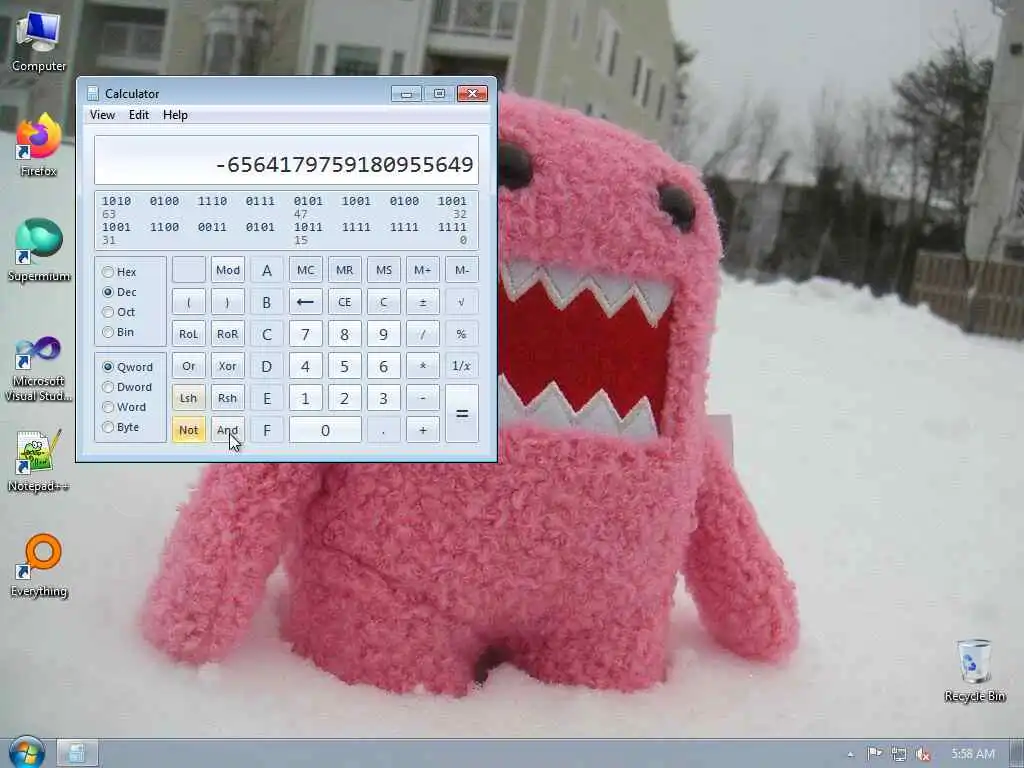Click the Or bitwise button
Image resolution: width=1024 pixels, height=768 pixels.
tap(189, 366)
